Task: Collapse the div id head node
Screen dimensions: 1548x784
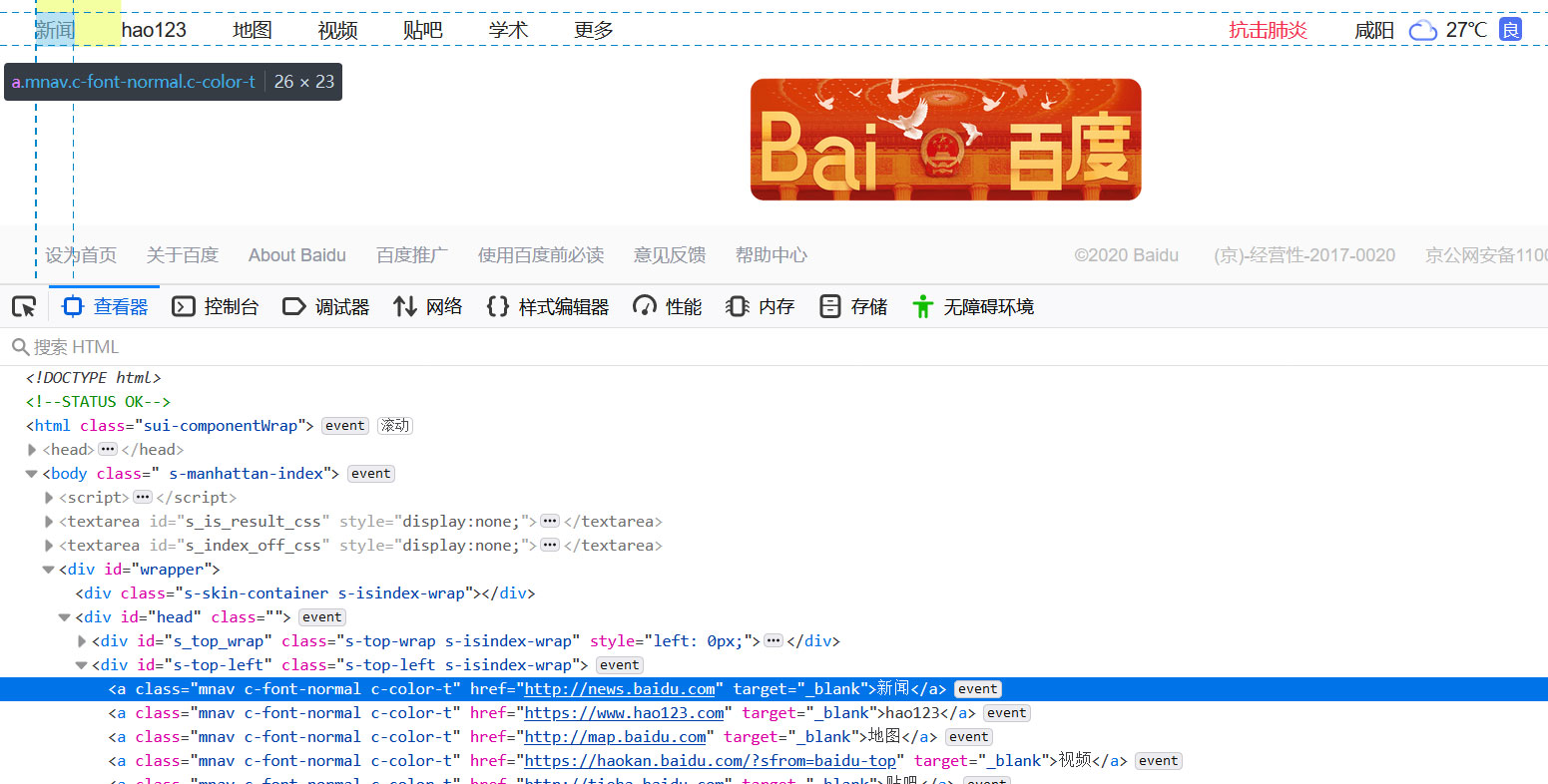Action: tap(65, 617)
